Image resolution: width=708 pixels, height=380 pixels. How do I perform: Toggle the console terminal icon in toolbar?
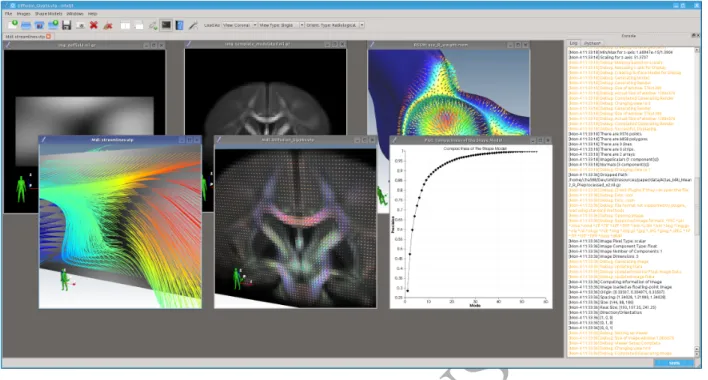pyautogui.click(x=166, y=25)
